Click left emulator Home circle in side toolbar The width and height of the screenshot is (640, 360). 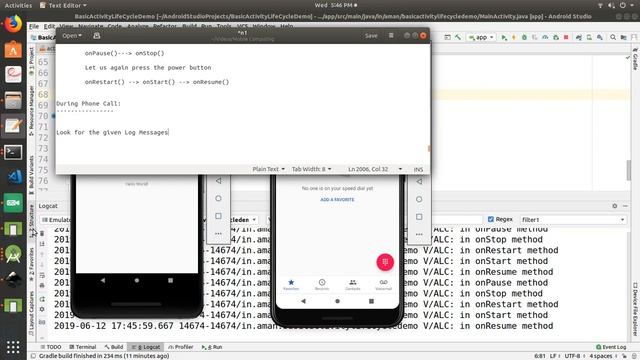click(x=218, y=198)
